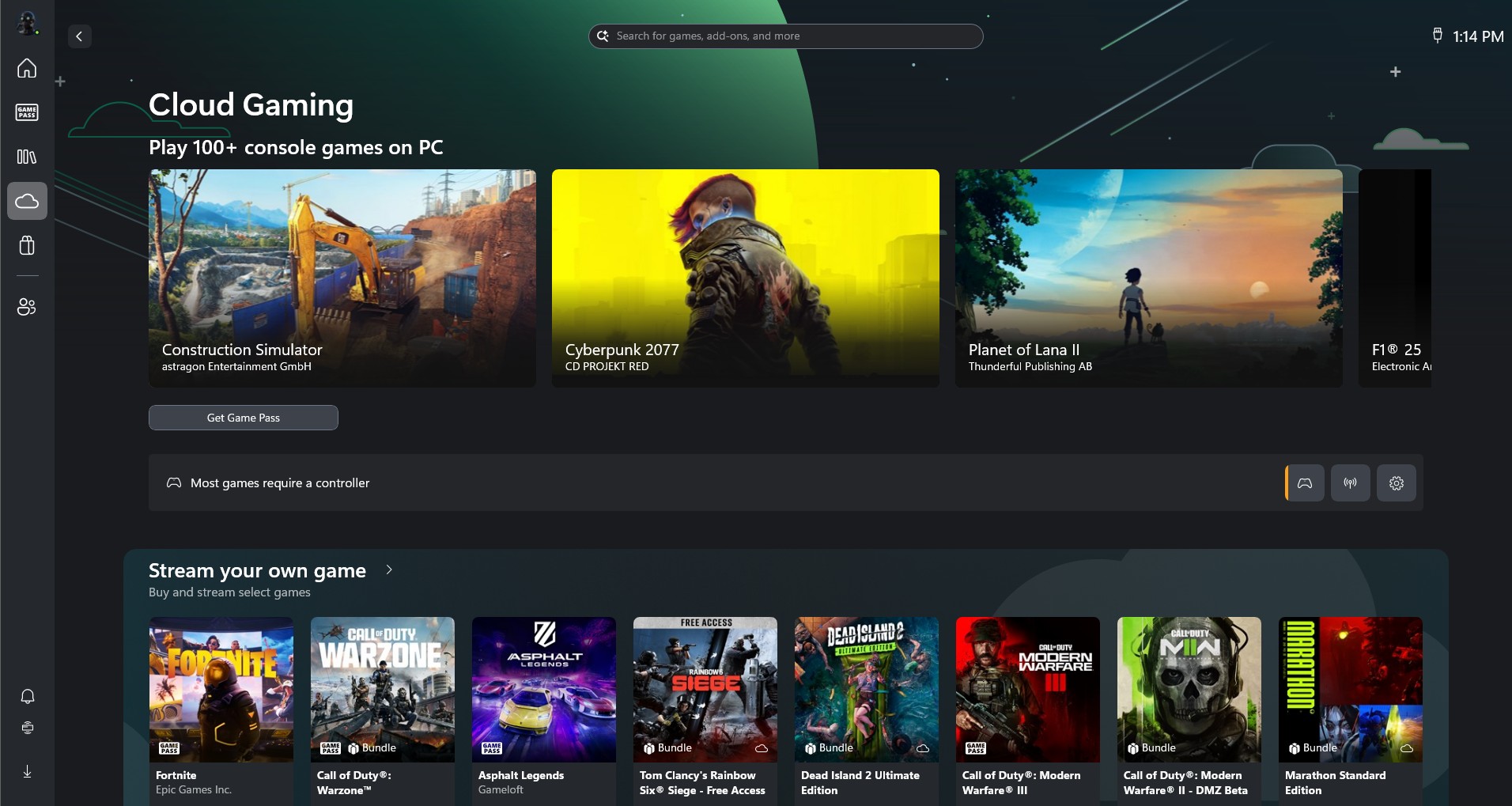
Task: Click the search for games field
Action: click(784, 36)
